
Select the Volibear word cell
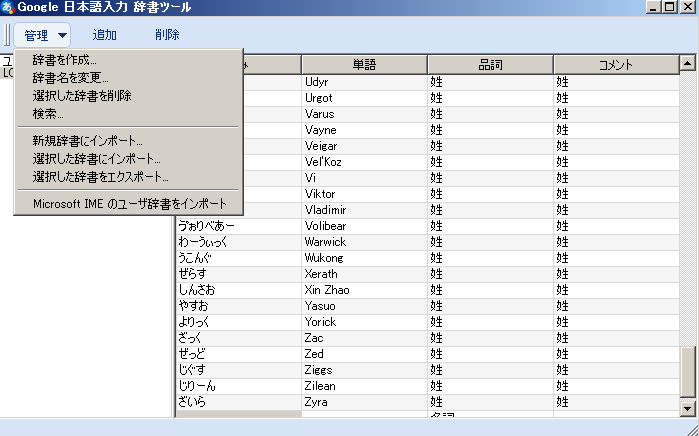[x=364, y=226]
